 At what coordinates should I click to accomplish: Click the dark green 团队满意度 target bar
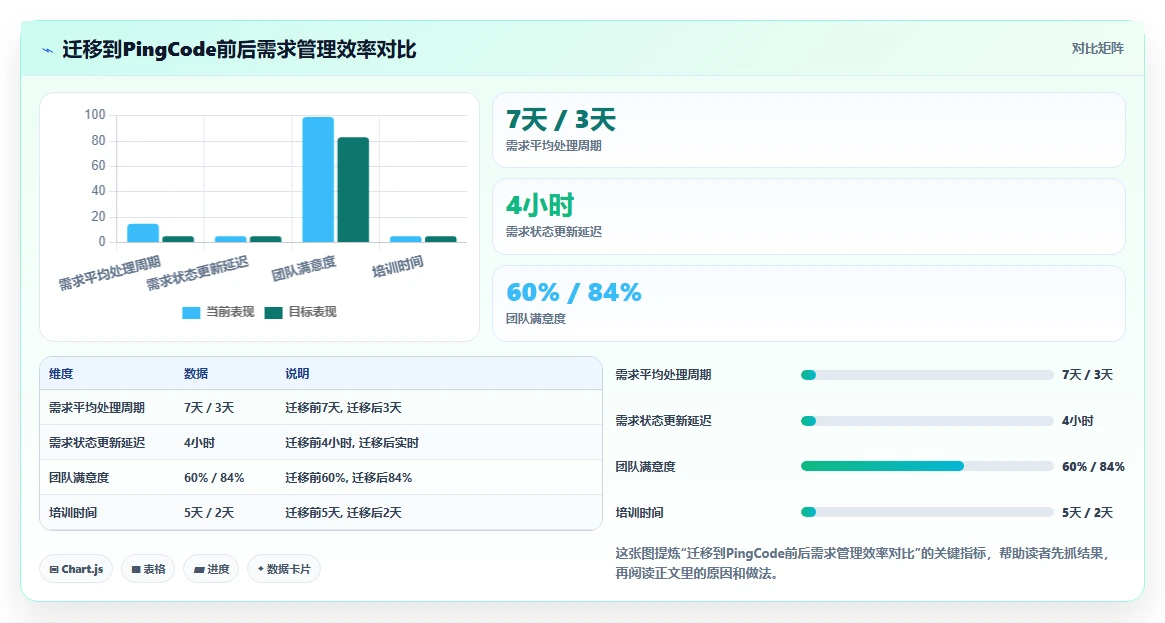point(353,189)
